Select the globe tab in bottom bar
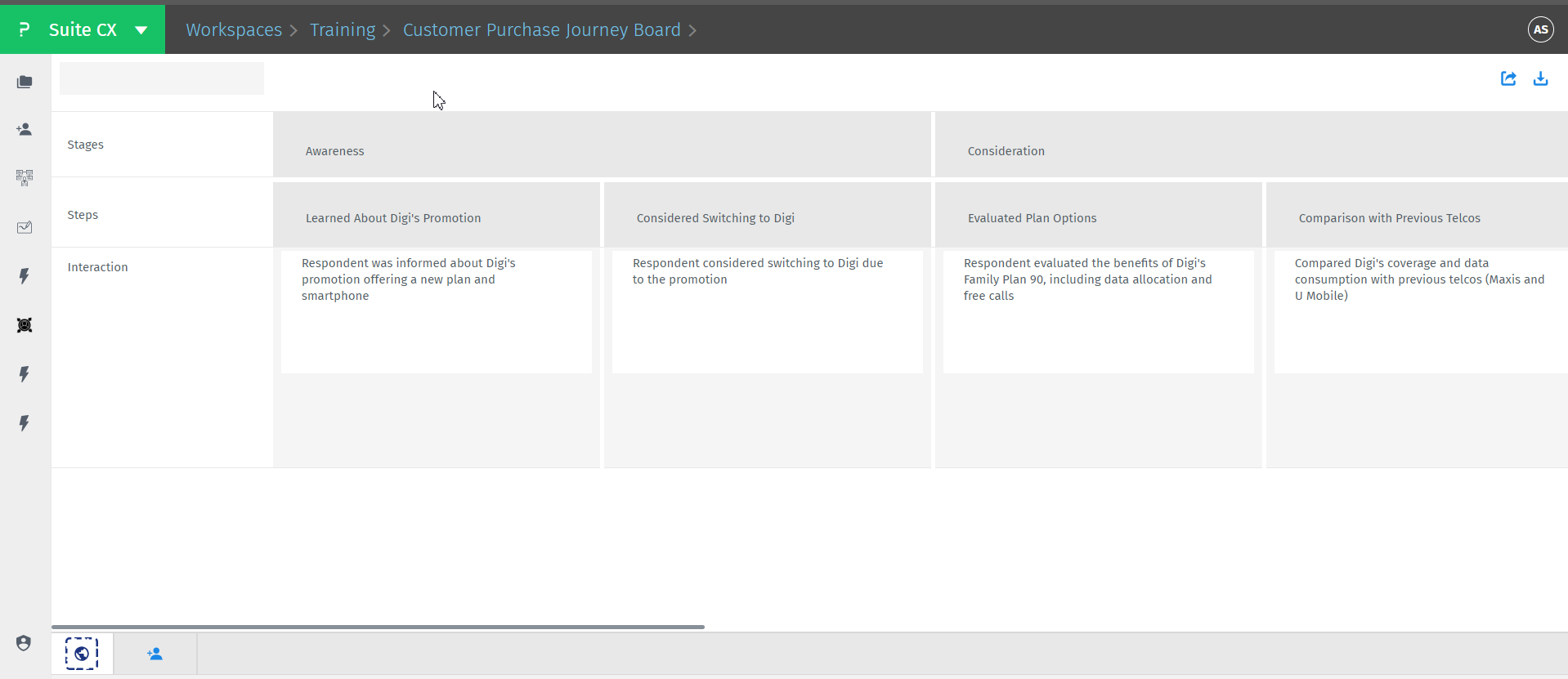This screenshot has width=1568, height=679. coord(82,654)
